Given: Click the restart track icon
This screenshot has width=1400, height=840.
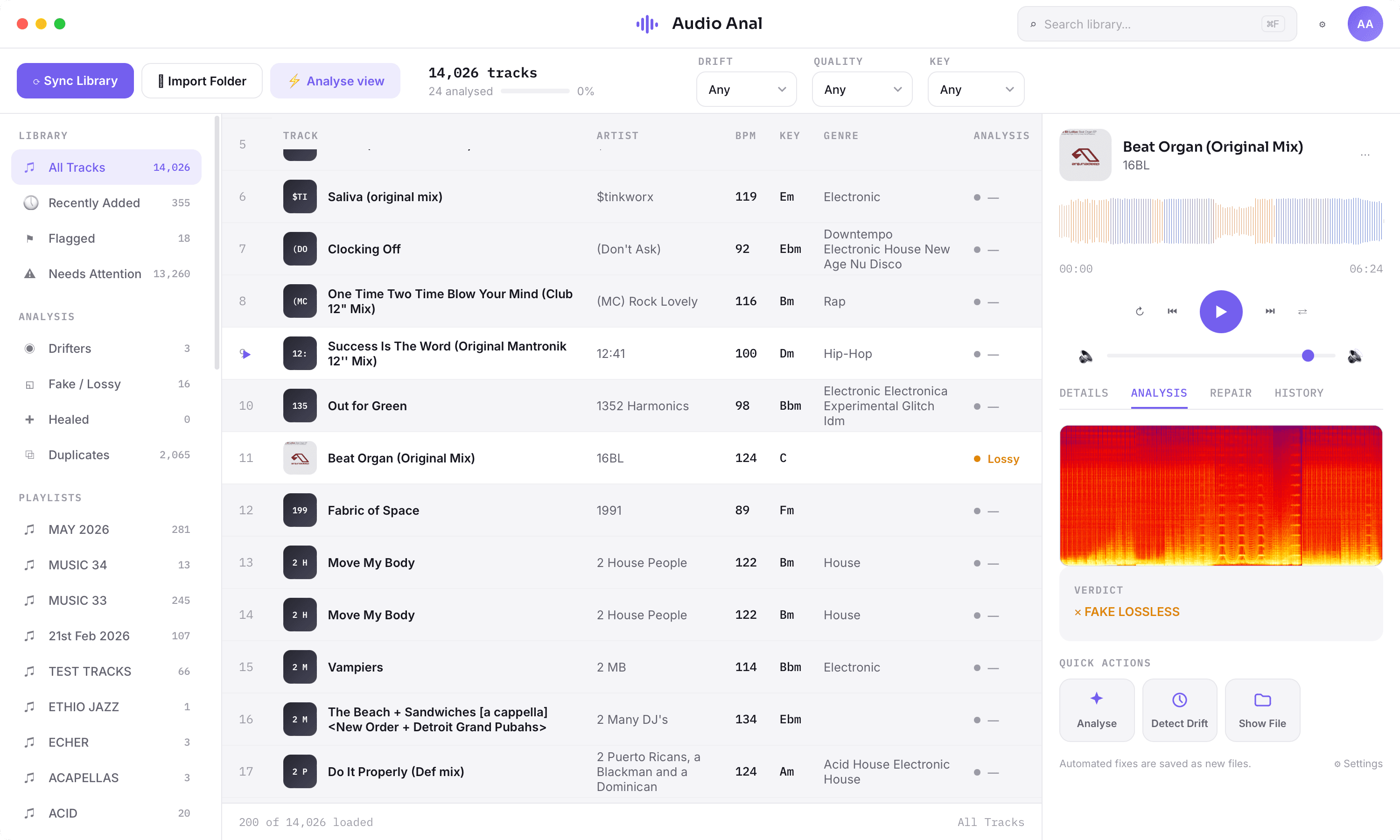Looking at the screenshot, I should pos(1139,311).
